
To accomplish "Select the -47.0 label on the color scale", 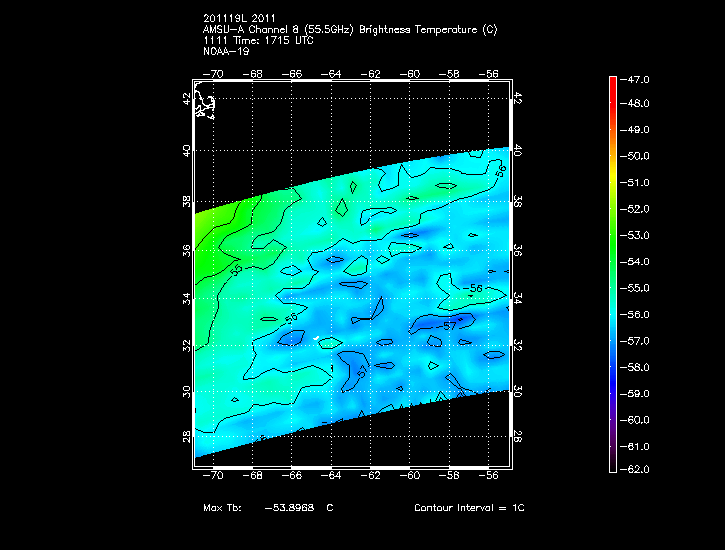I will click(638, 78).
